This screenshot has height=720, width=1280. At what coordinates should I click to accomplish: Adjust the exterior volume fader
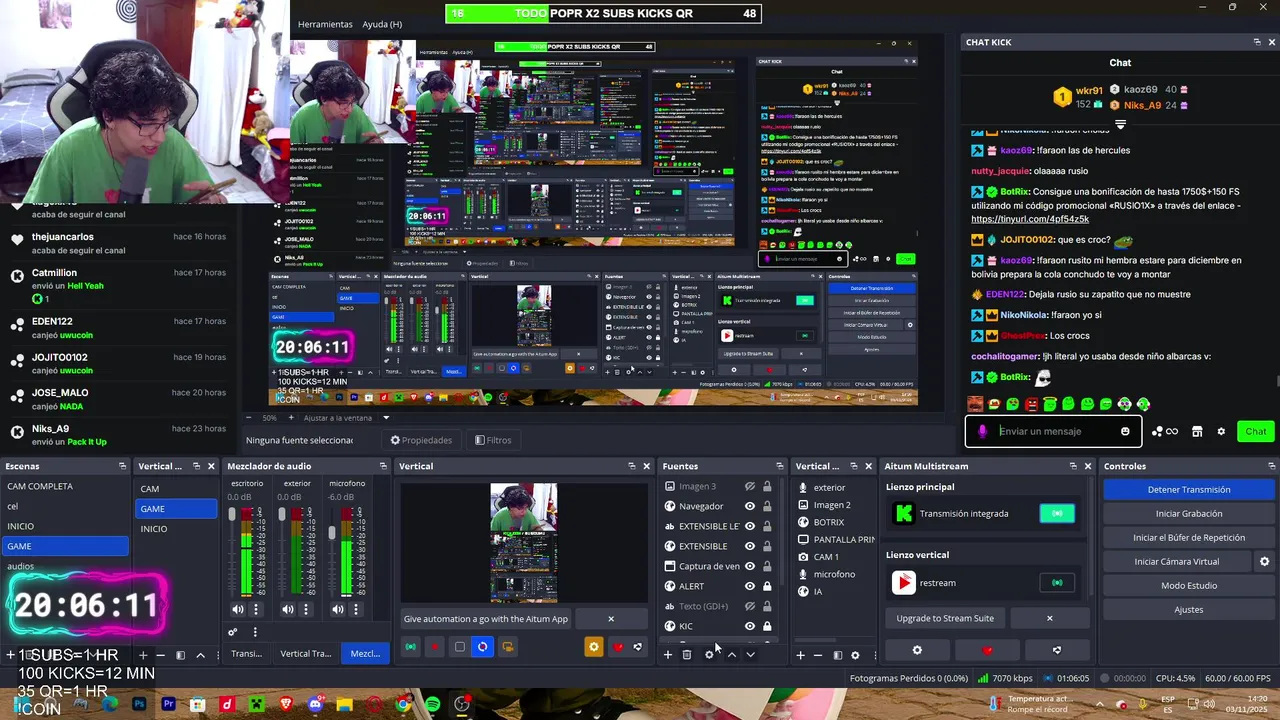pos(282,514)
